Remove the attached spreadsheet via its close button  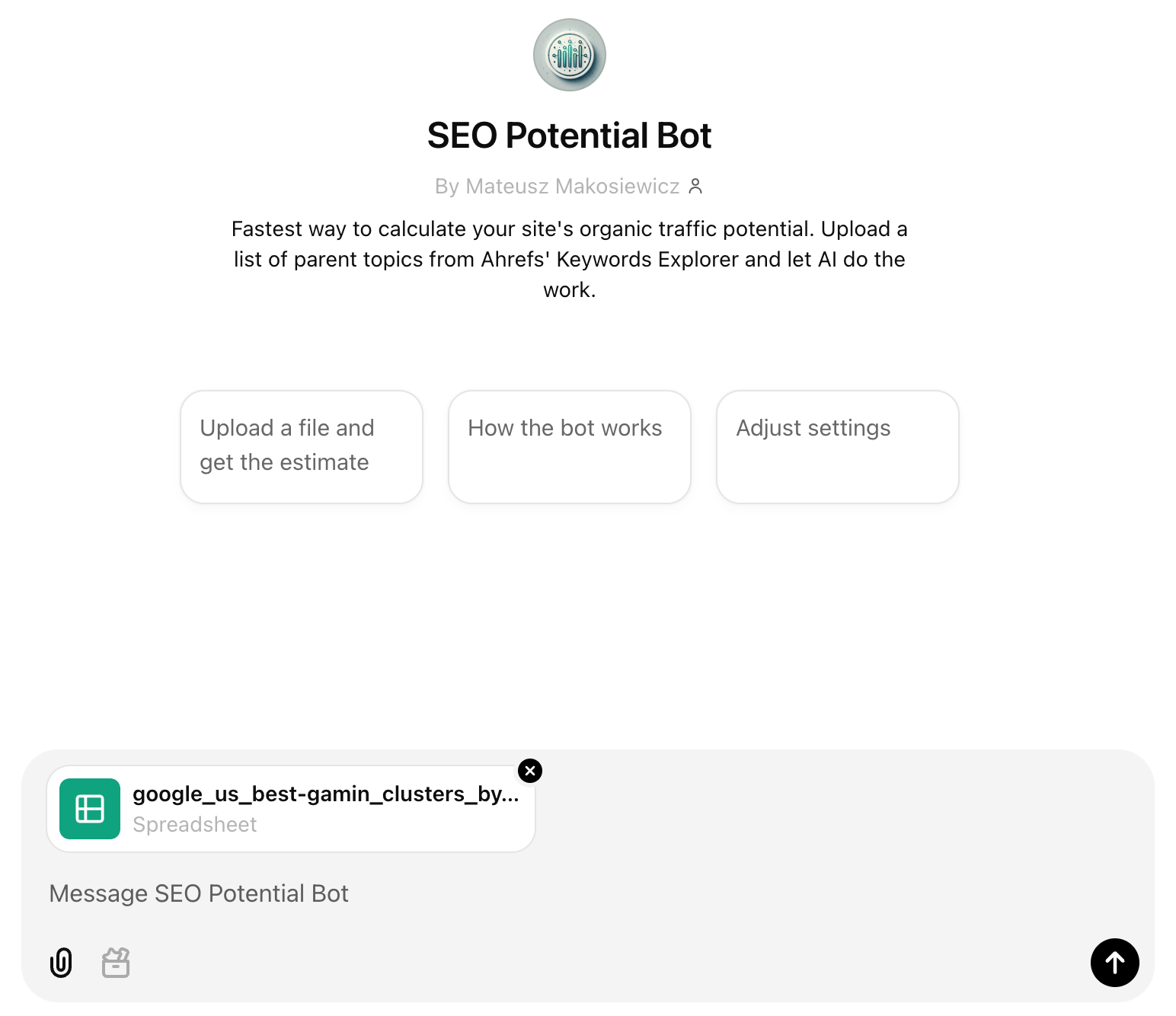529,771
